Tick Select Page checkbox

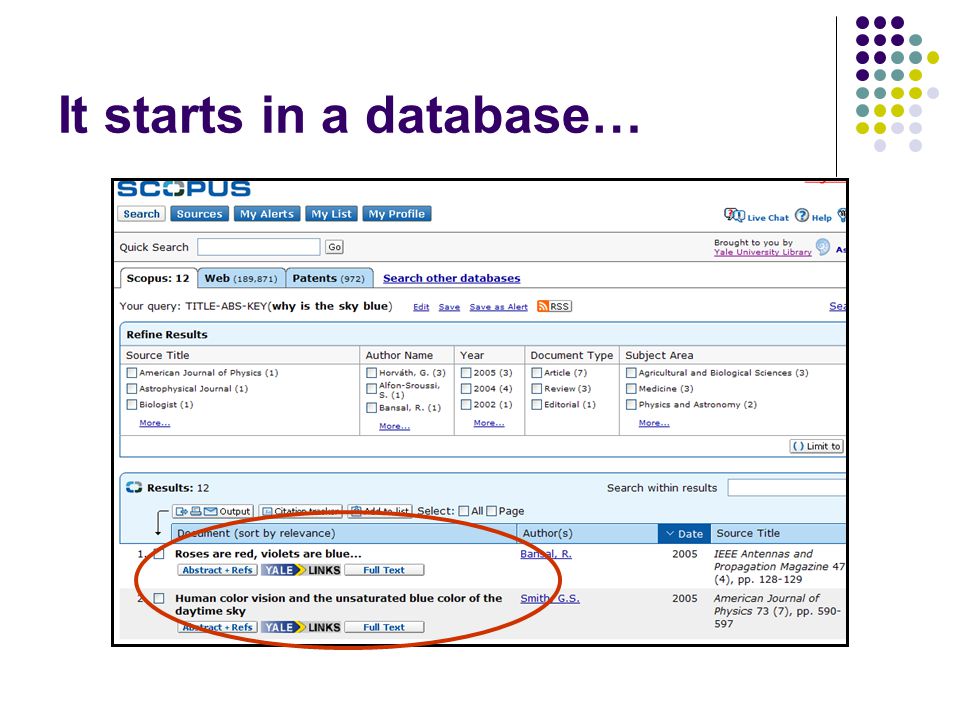491,511
